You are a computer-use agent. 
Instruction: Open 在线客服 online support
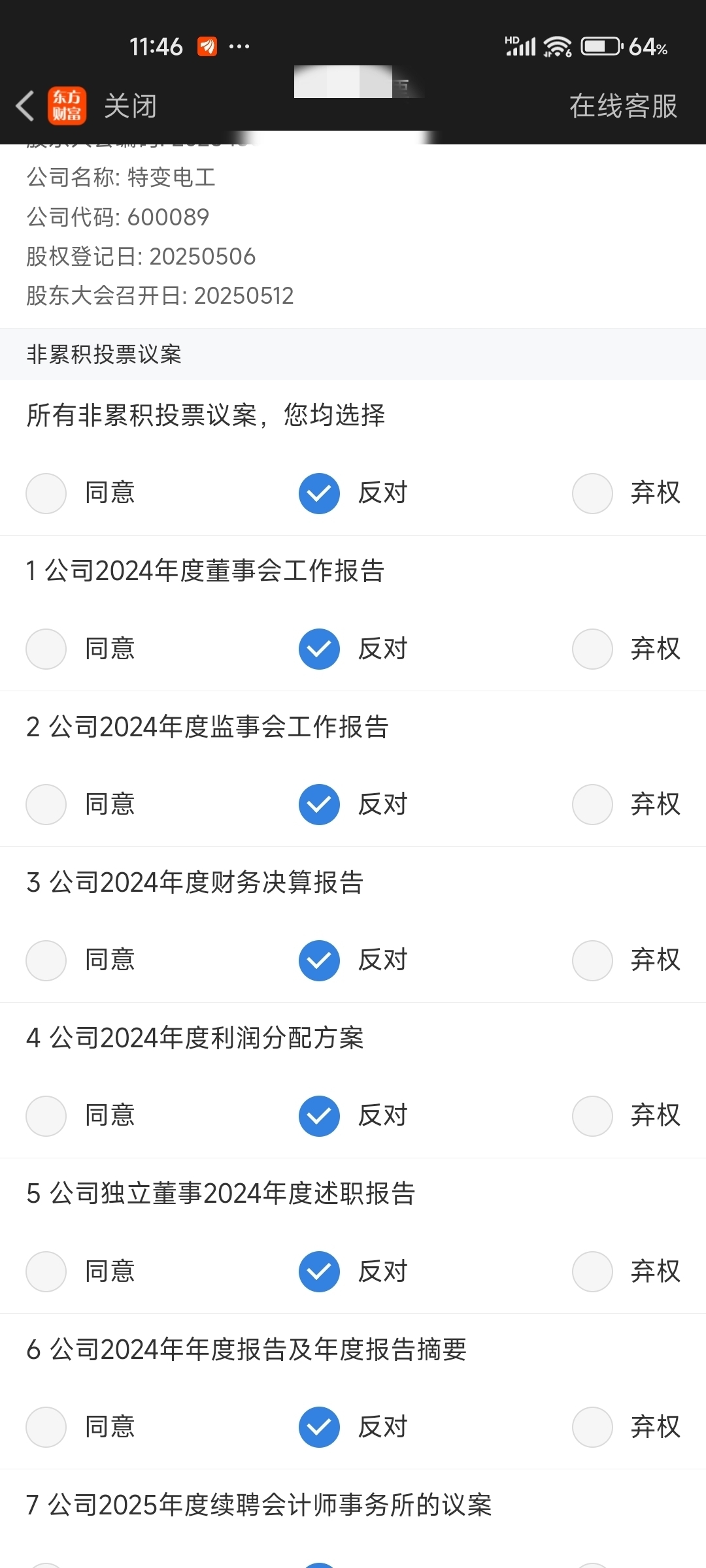click(x=623, y=106)
